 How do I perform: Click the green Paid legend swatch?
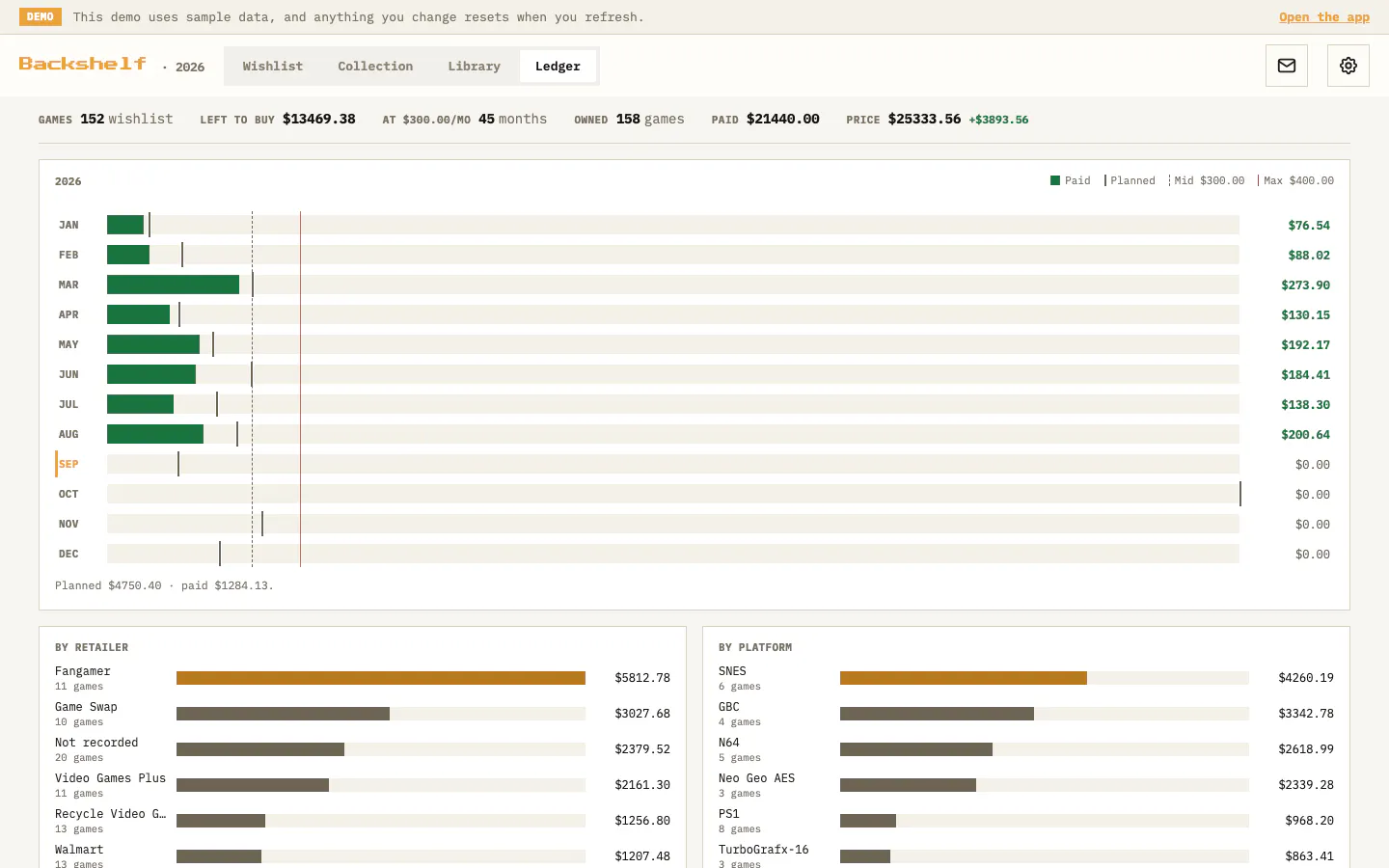pyautogui.click(x=1055, y=180)
